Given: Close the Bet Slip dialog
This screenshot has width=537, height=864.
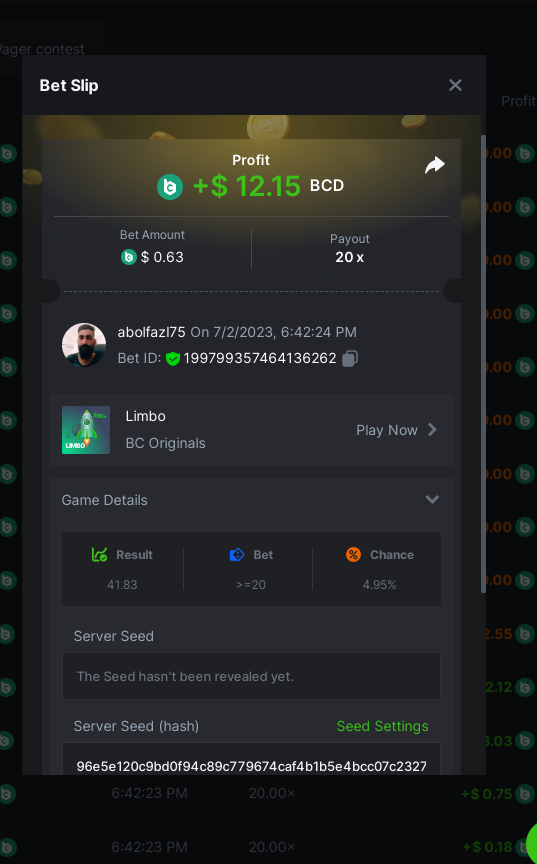Looking at the screenshot, I should 455,85.
